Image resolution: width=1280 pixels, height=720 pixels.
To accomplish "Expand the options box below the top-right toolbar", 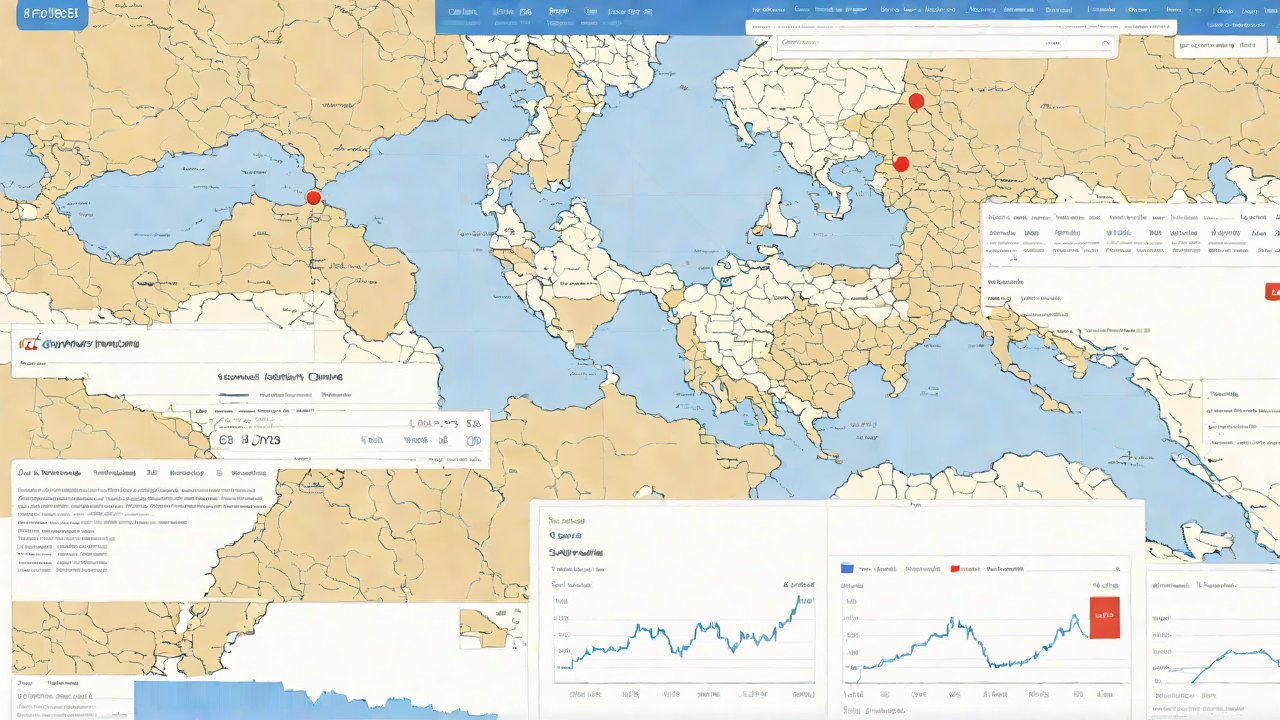I will coord(1218,45).
